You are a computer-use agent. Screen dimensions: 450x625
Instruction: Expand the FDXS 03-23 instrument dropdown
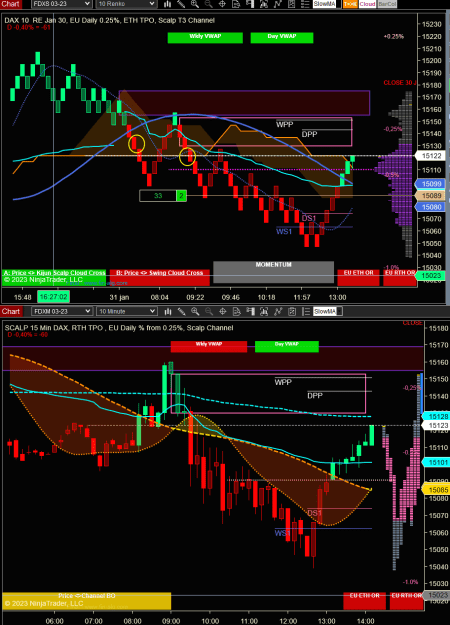61,4
